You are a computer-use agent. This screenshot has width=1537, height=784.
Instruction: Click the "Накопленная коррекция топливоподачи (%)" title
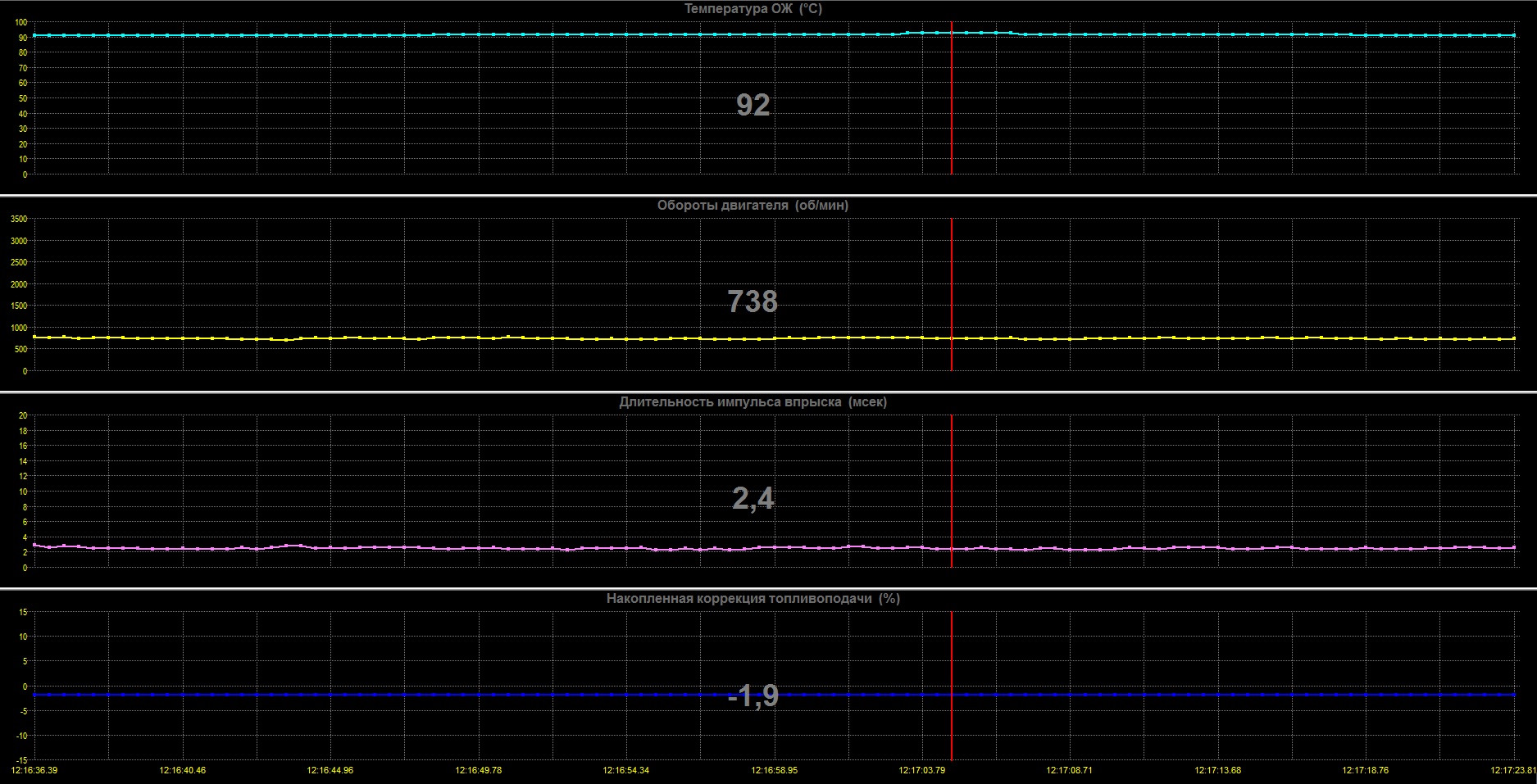pyautogui.click(x=753, y=599)
